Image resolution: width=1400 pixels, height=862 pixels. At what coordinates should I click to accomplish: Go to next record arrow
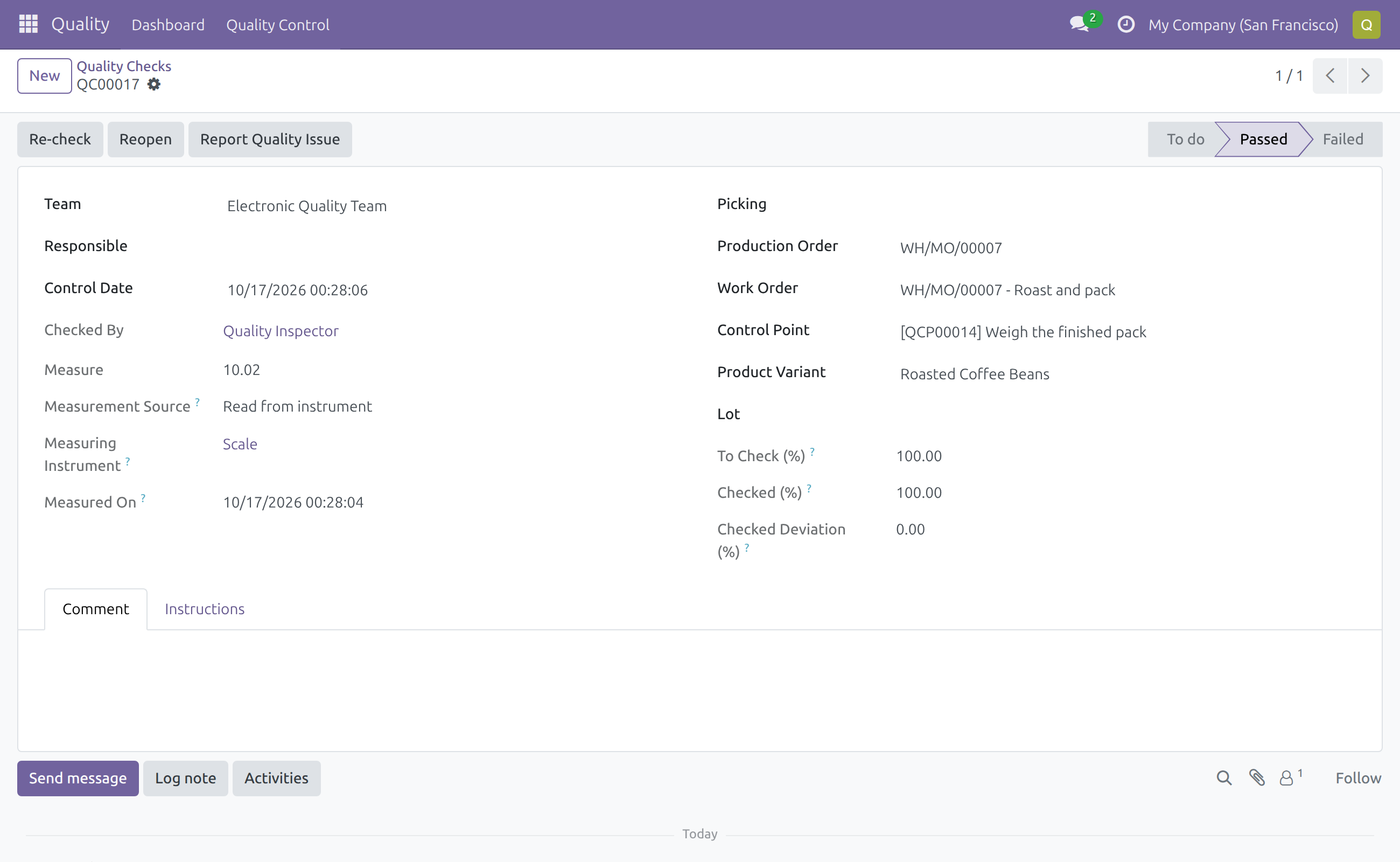pyautogui.click(x=1365, y=76)
